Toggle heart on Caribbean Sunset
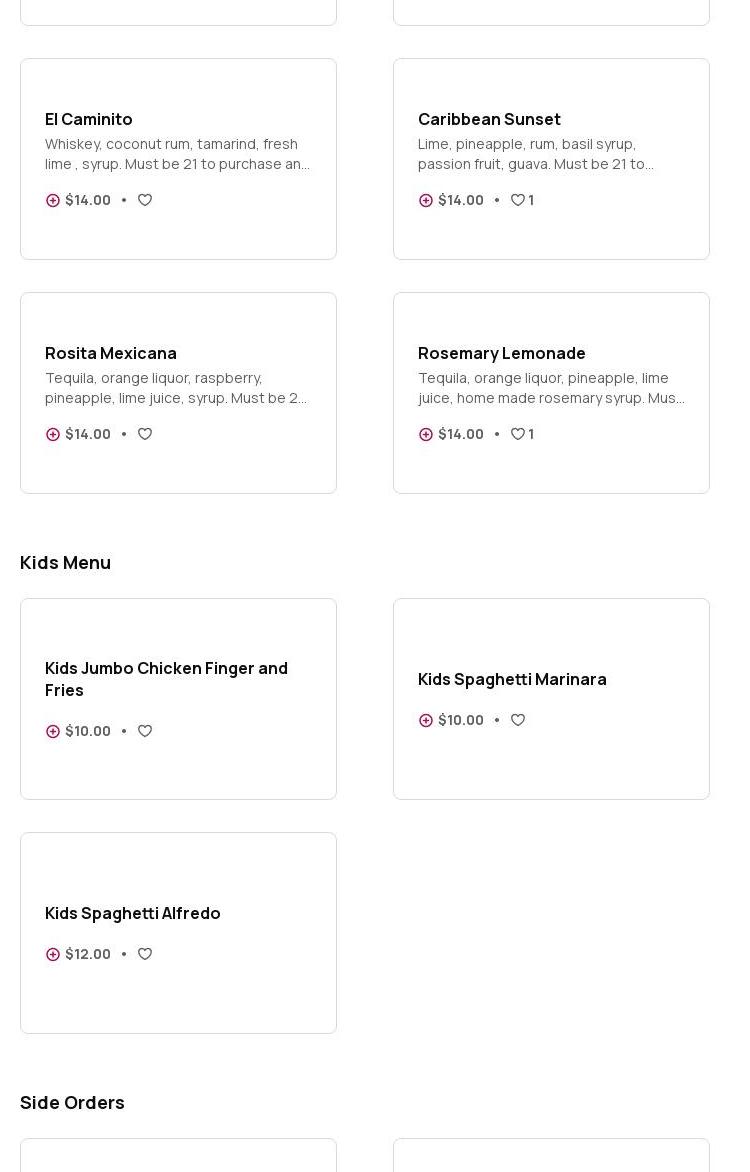The image size is (750, 1172). pyautogui.click(x=518, y=200)
